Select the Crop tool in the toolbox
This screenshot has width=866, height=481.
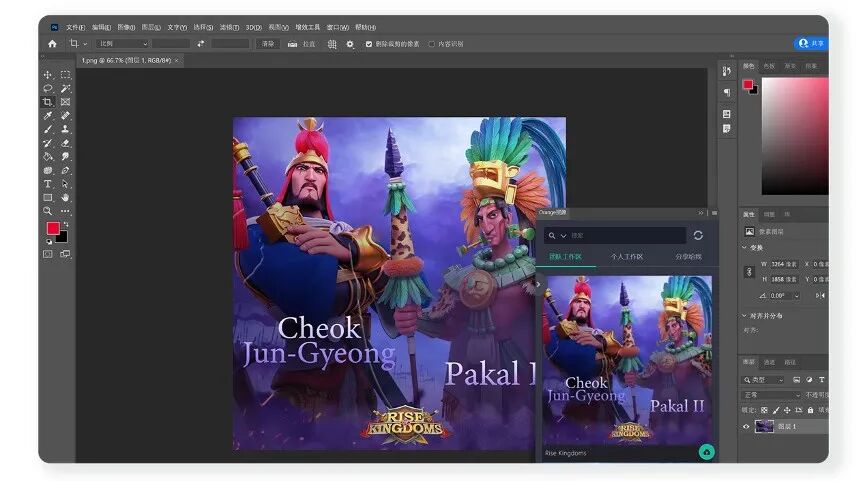click(x=47, y=102)
